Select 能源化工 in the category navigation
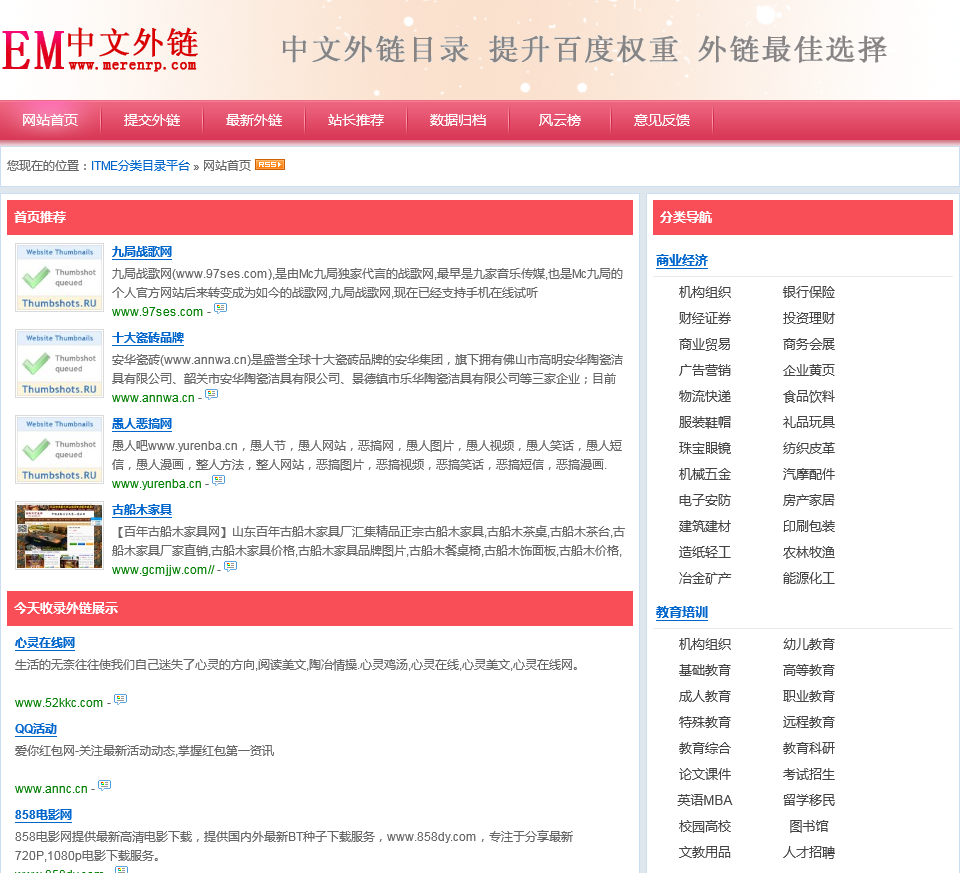 tap(808, 579)
